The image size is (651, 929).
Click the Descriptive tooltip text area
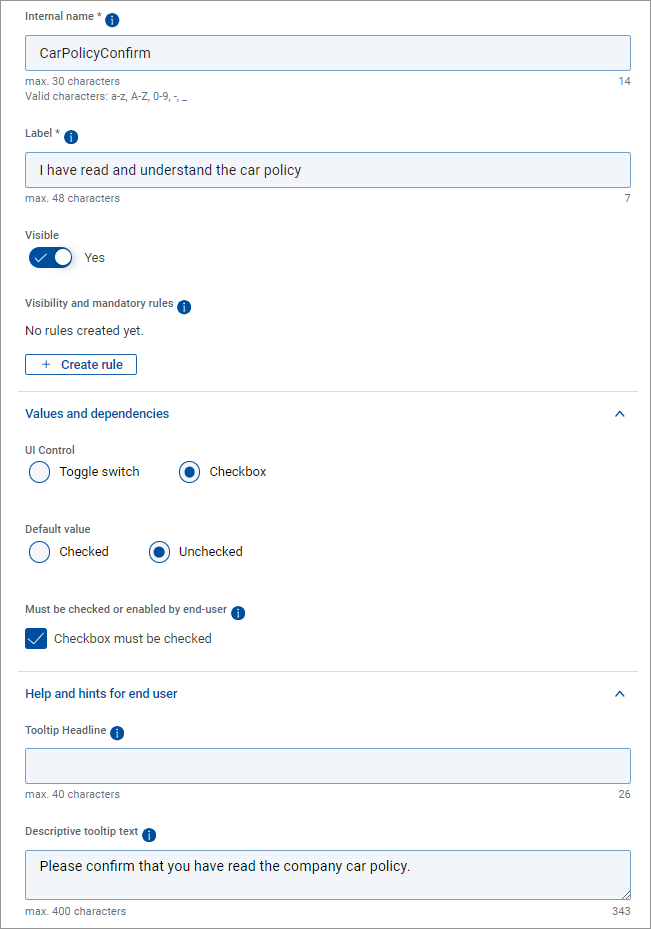327,875
